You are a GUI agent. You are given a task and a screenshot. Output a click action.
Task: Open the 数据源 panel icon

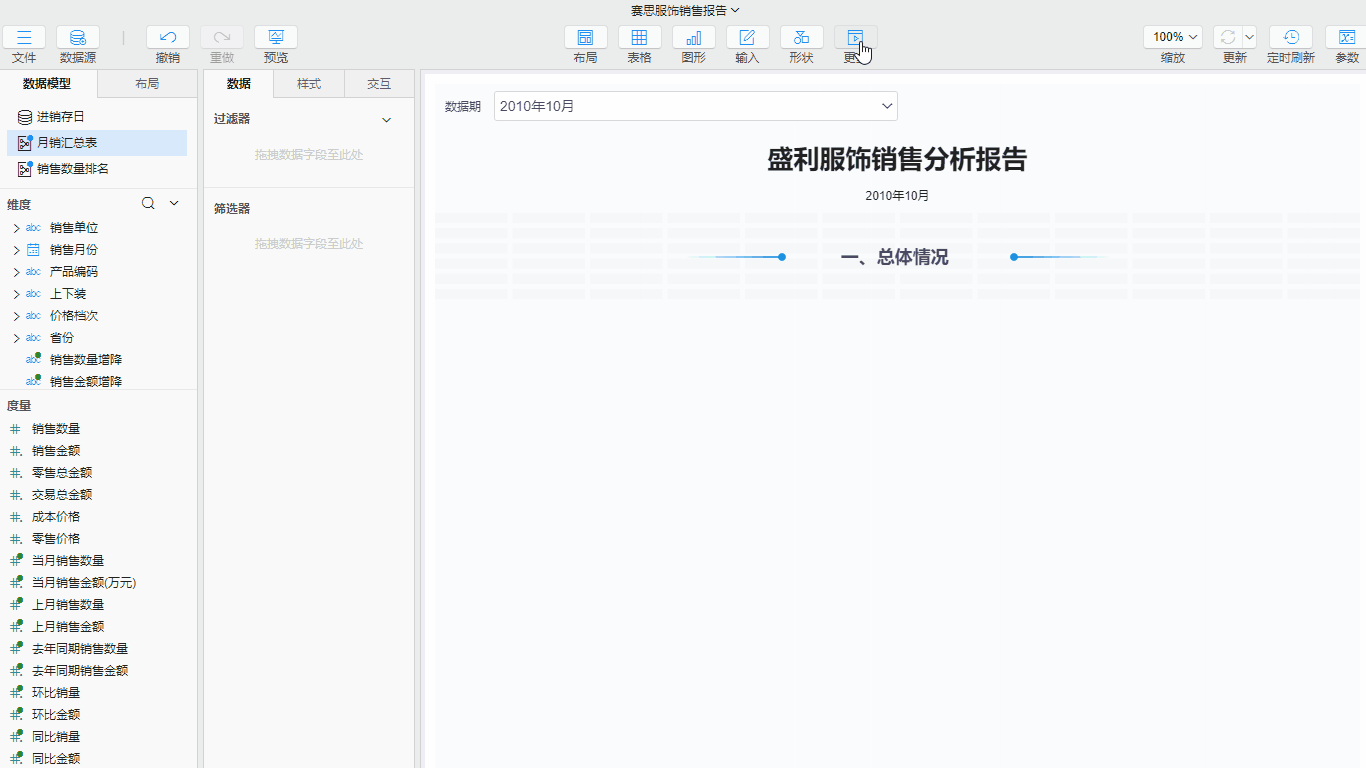[77, 38]
